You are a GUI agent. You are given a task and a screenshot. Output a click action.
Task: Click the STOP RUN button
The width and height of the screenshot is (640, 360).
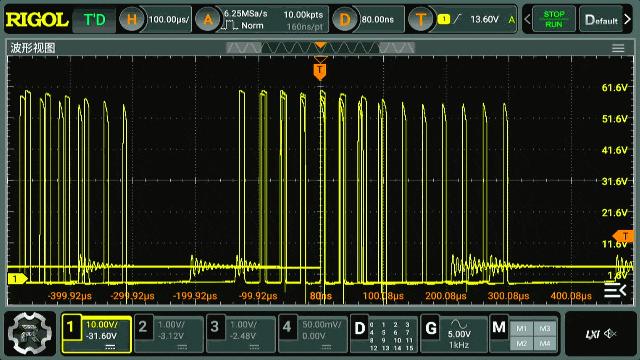[553, 19]
